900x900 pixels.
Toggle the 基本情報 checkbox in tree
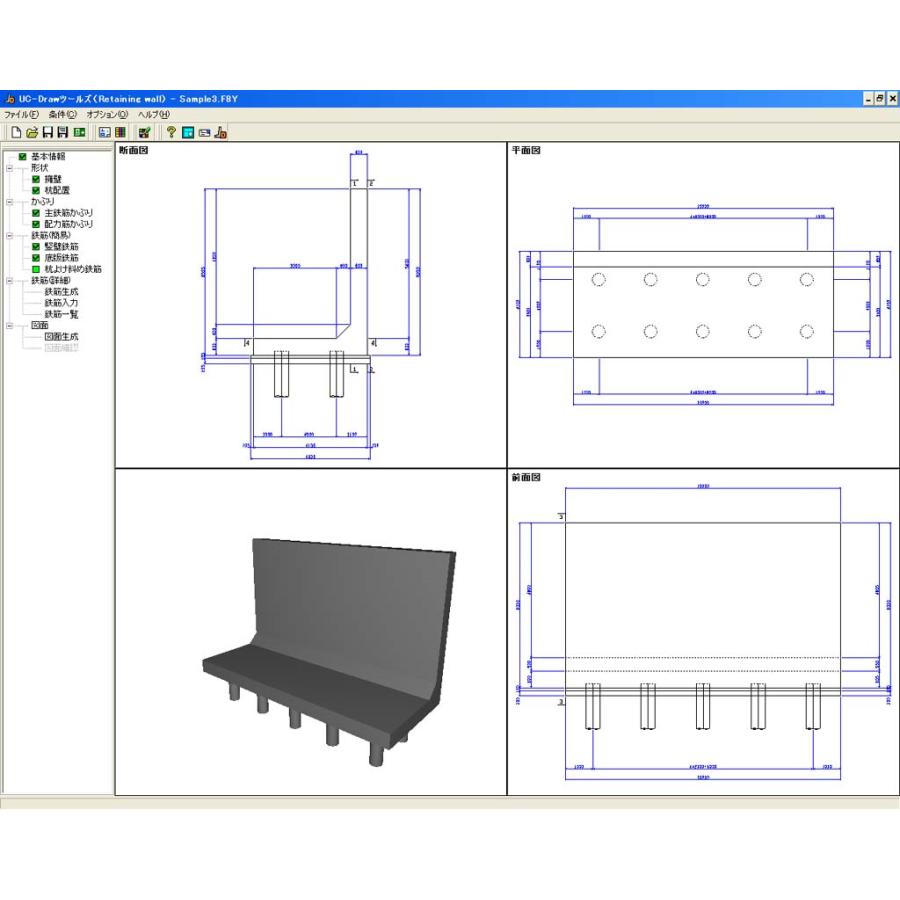coord(23,157)
